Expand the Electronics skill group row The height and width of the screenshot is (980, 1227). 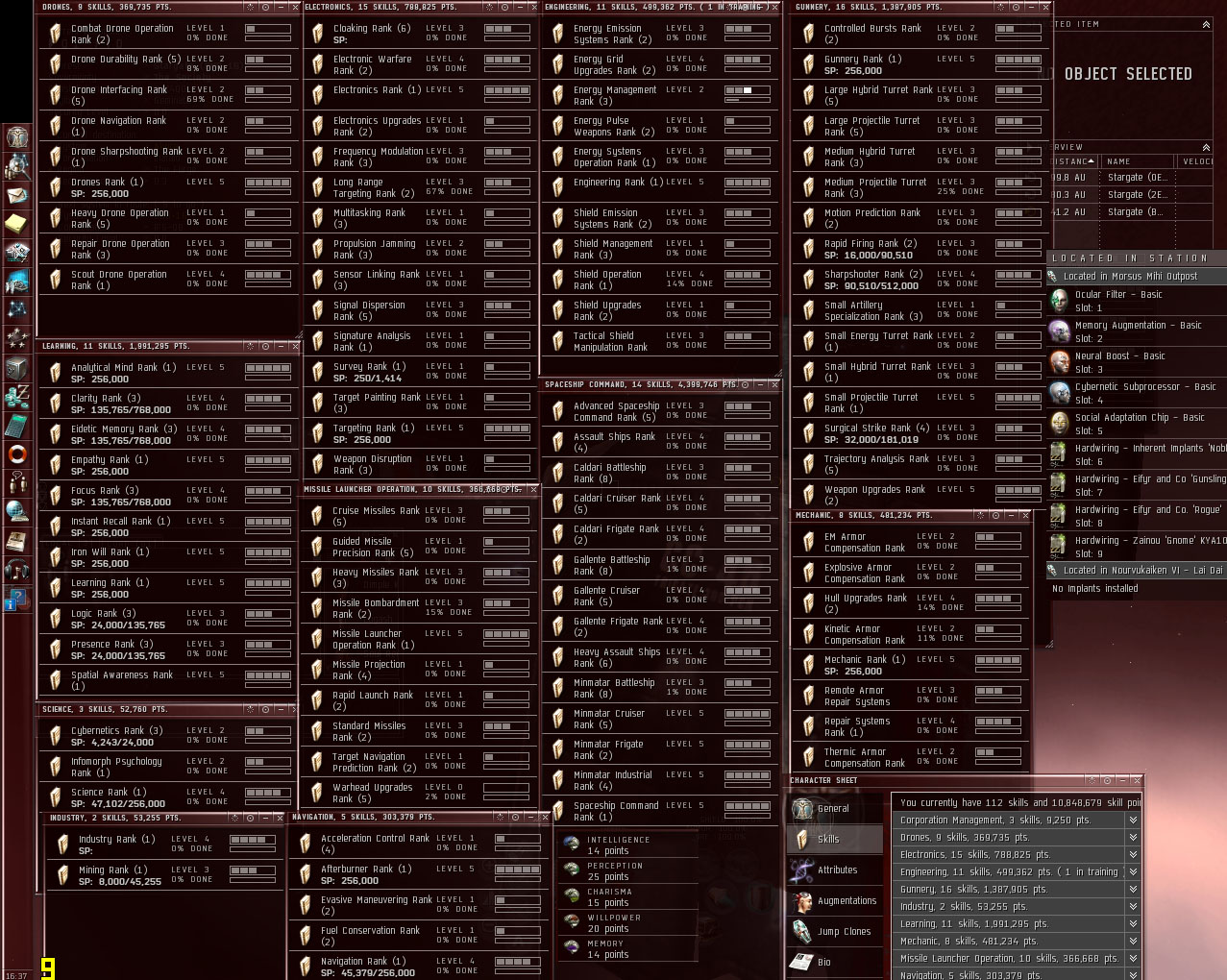1134,855
